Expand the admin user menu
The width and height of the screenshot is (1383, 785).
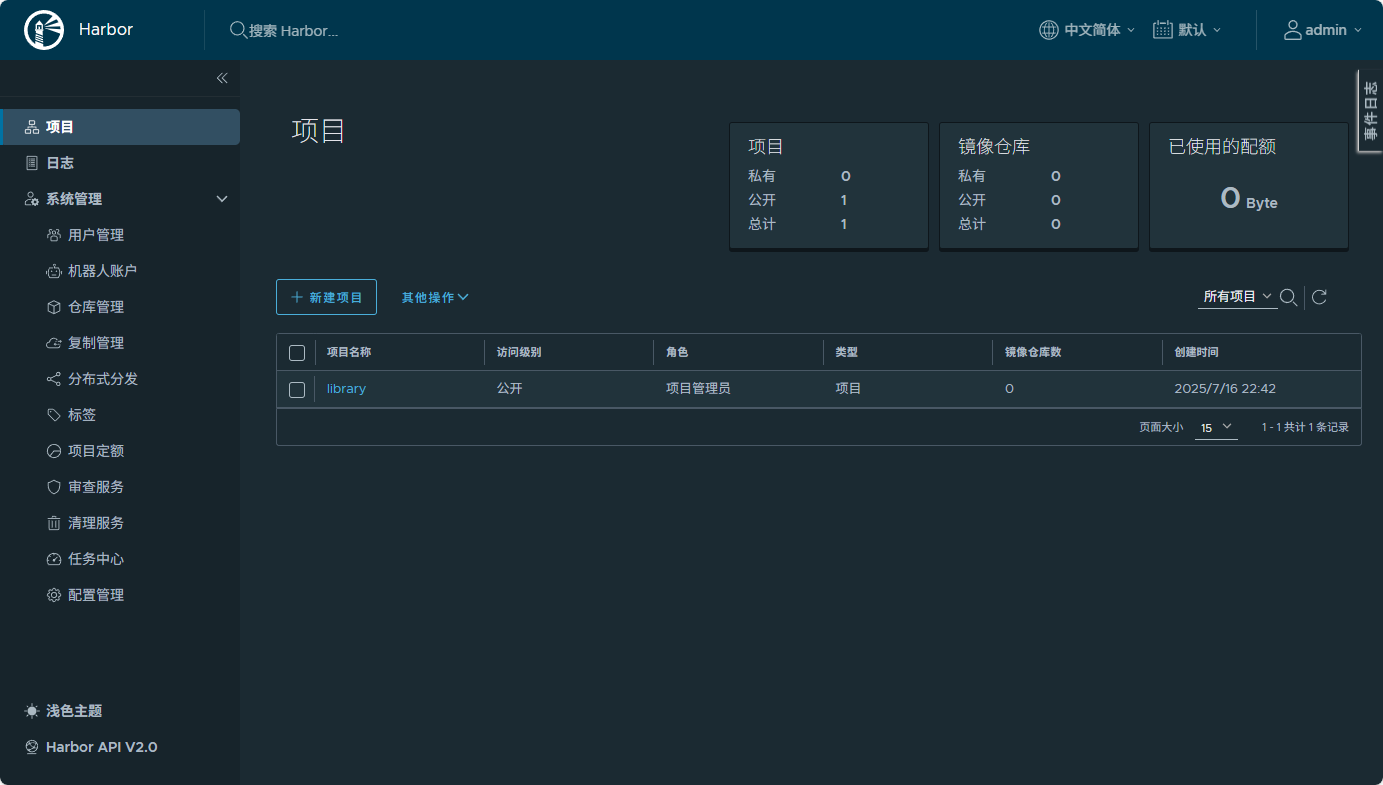(x=1323, y=30)
